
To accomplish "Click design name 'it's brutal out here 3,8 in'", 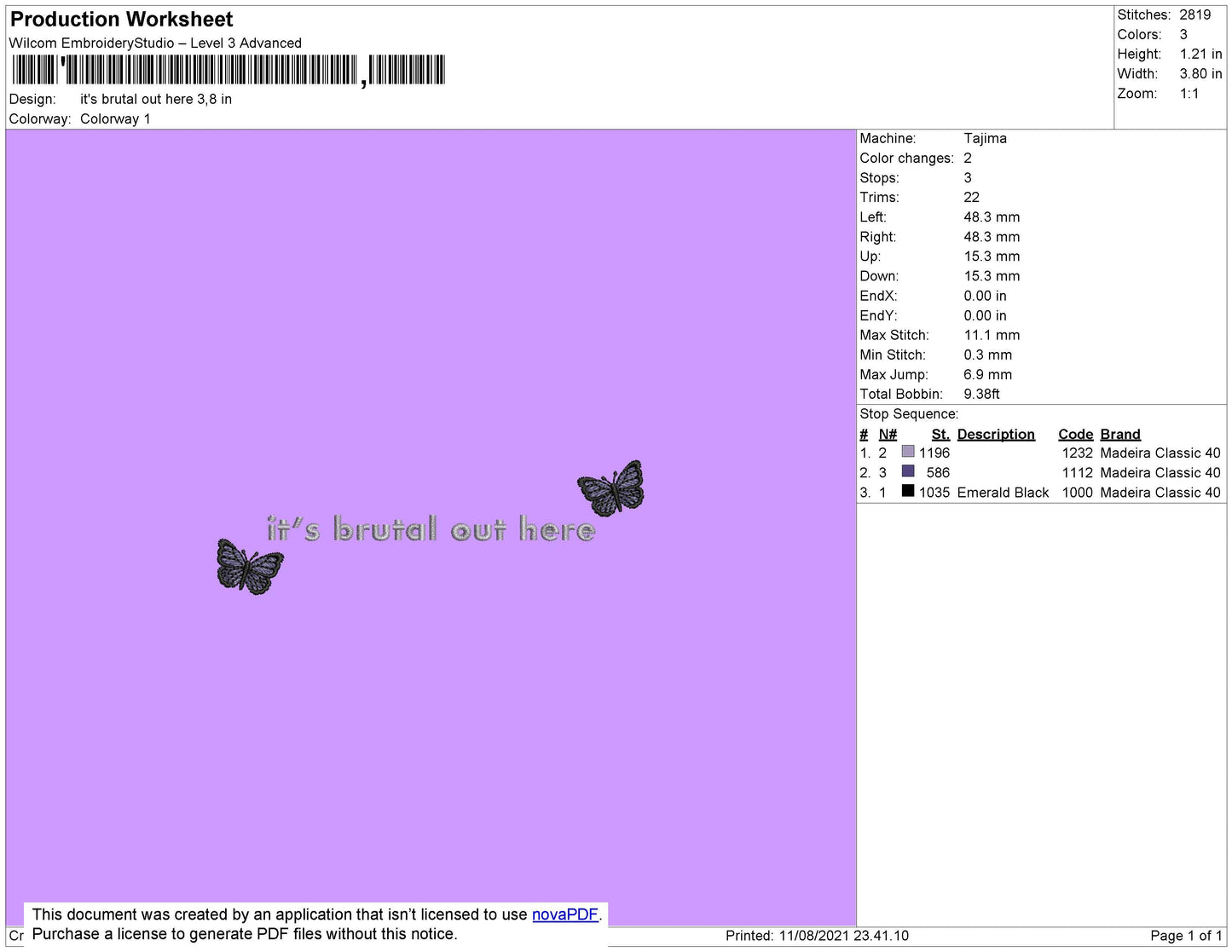I will 156,100.
